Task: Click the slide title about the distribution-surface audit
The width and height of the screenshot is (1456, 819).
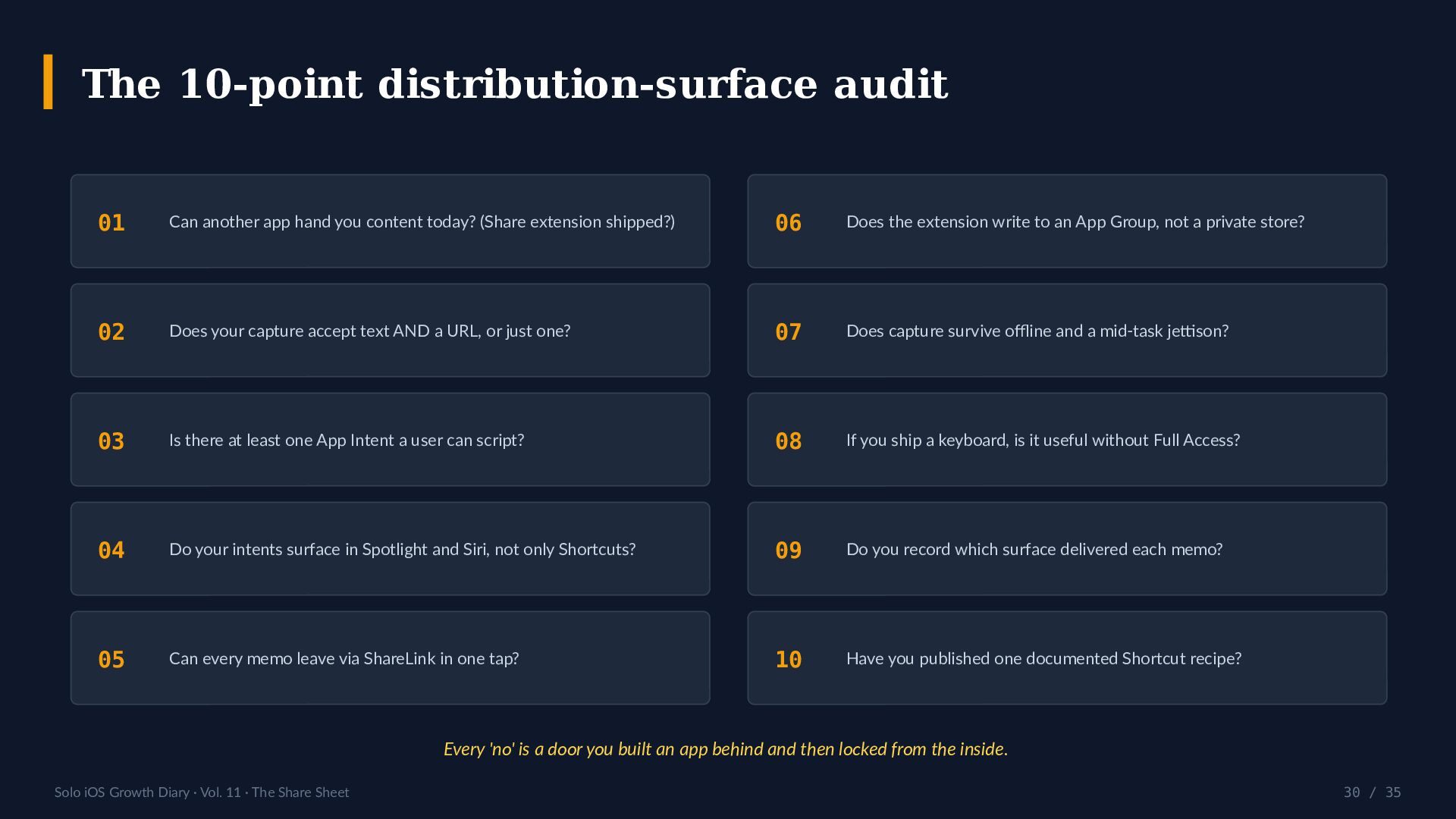Action: pyautogui.click(x=515, y=83)
